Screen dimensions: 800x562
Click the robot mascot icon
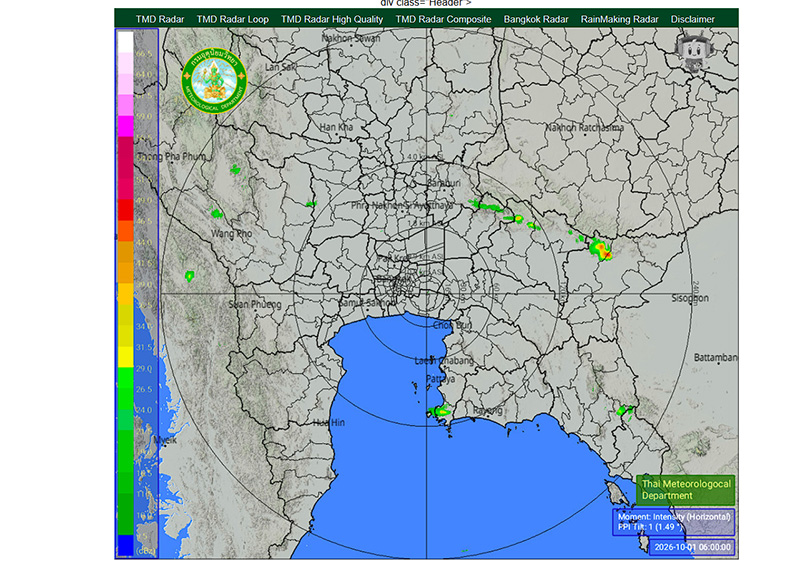(693, 53)
